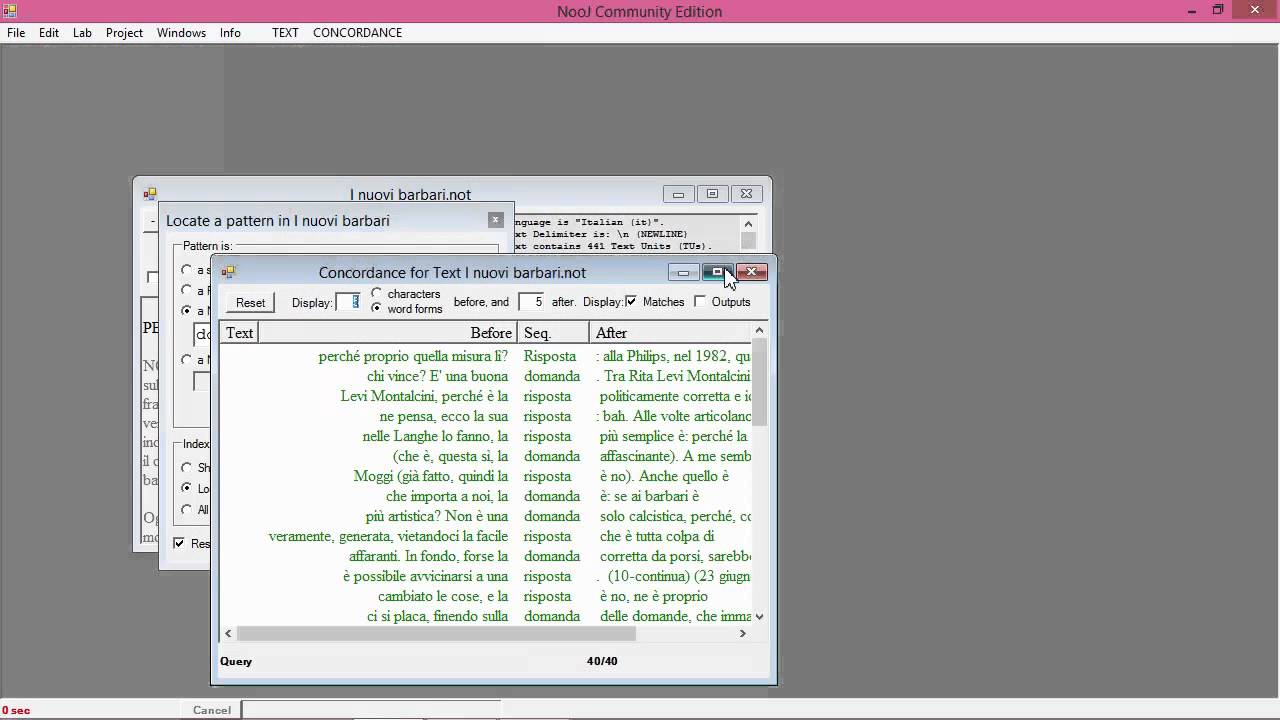Viewport: 1280px width, 720px height.
Task: Click the pattern text field in Locate dialog
Action: [202, 334]
